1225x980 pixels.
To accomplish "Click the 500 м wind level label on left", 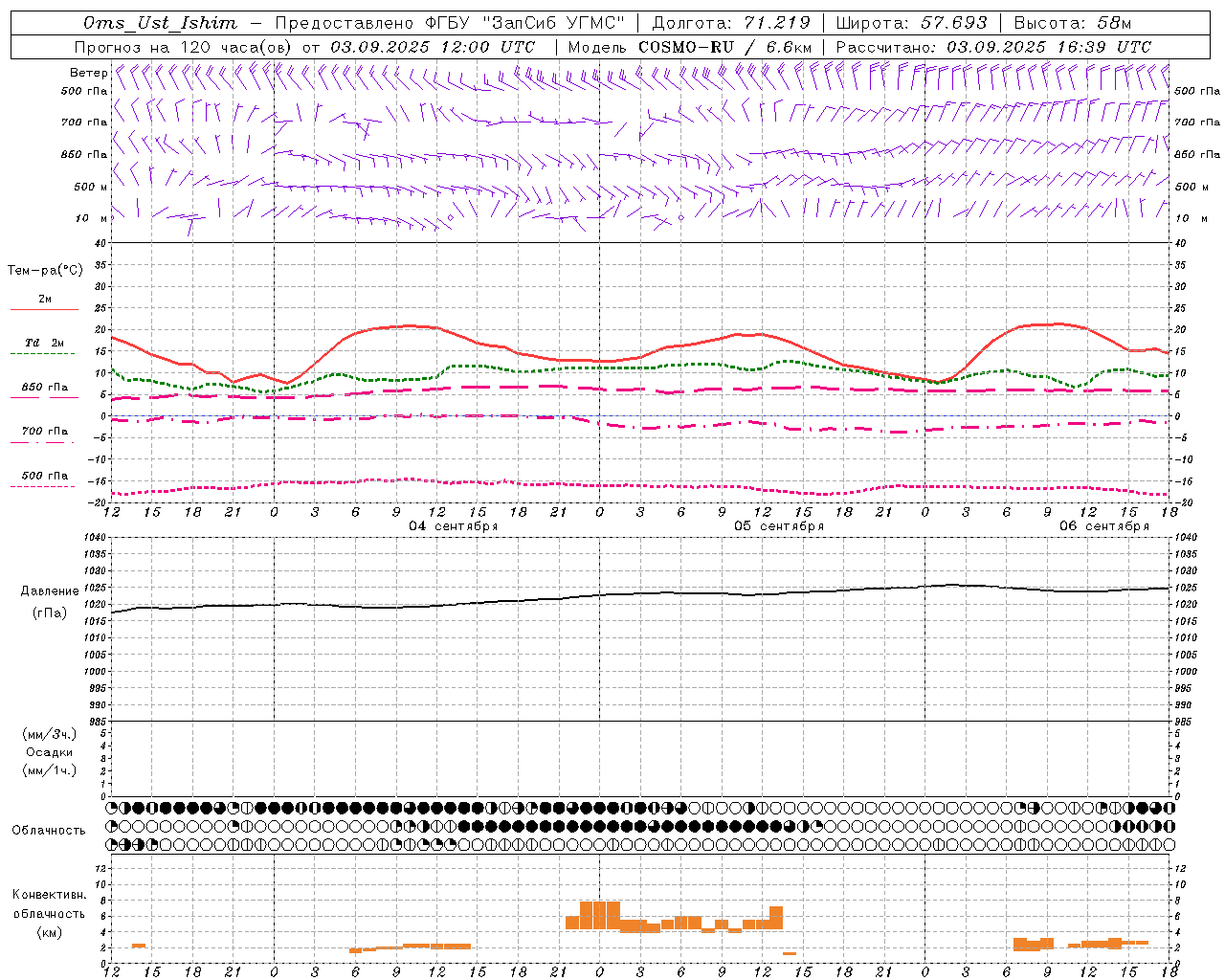I will tap(91, 187).
